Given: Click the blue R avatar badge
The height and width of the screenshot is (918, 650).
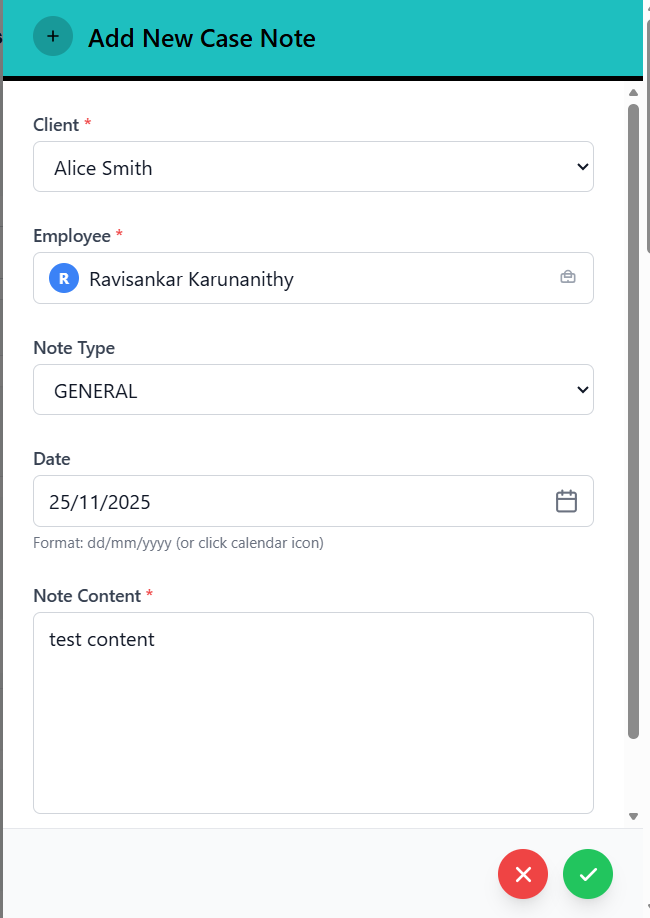Looking at the screenshot, I should 64,278.
